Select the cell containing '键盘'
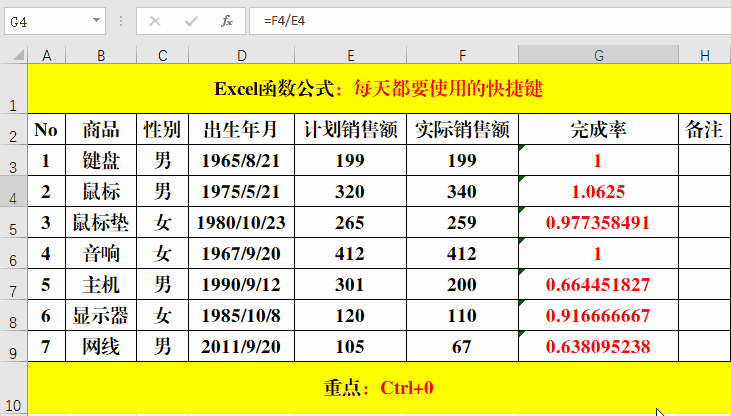Viewport: 731px width, 416px height. coord(101,160)
